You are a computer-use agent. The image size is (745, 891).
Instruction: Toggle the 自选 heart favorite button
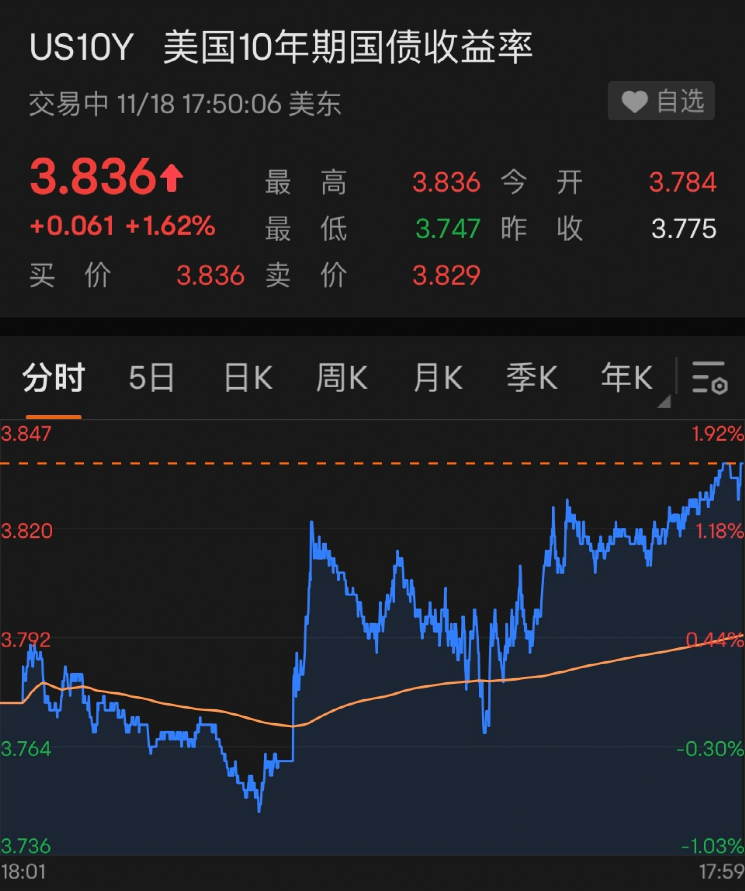click(661, 102)
